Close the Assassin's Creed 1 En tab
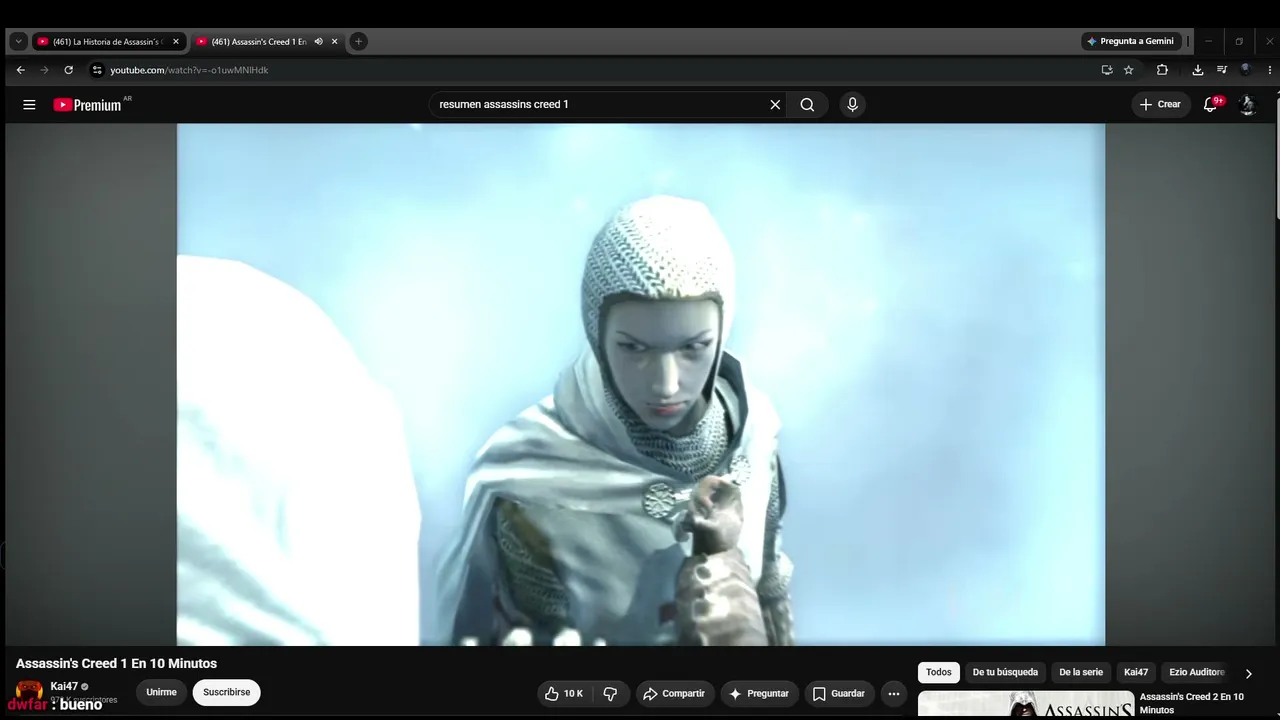 [335, 42]
